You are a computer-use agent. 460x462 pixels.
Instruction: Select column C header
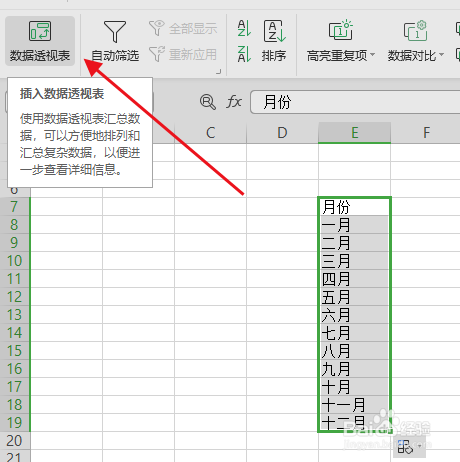point(210,133)
